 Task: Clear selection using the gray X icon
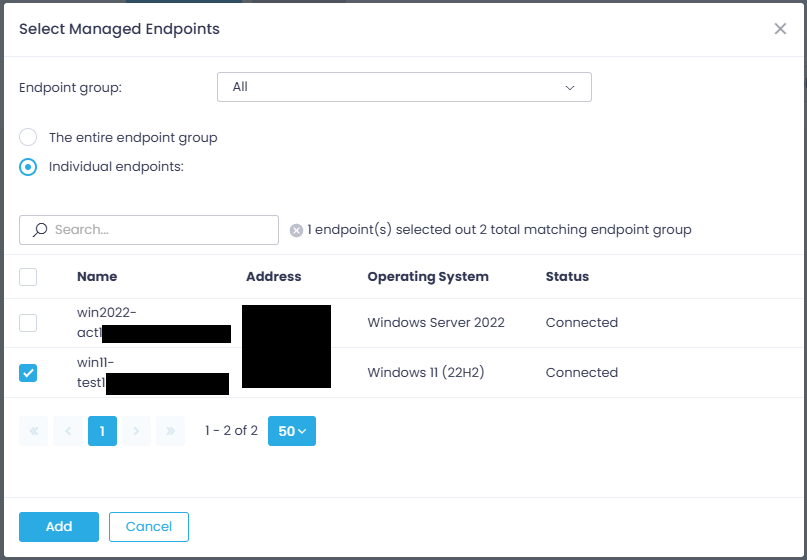click(296, 230)
